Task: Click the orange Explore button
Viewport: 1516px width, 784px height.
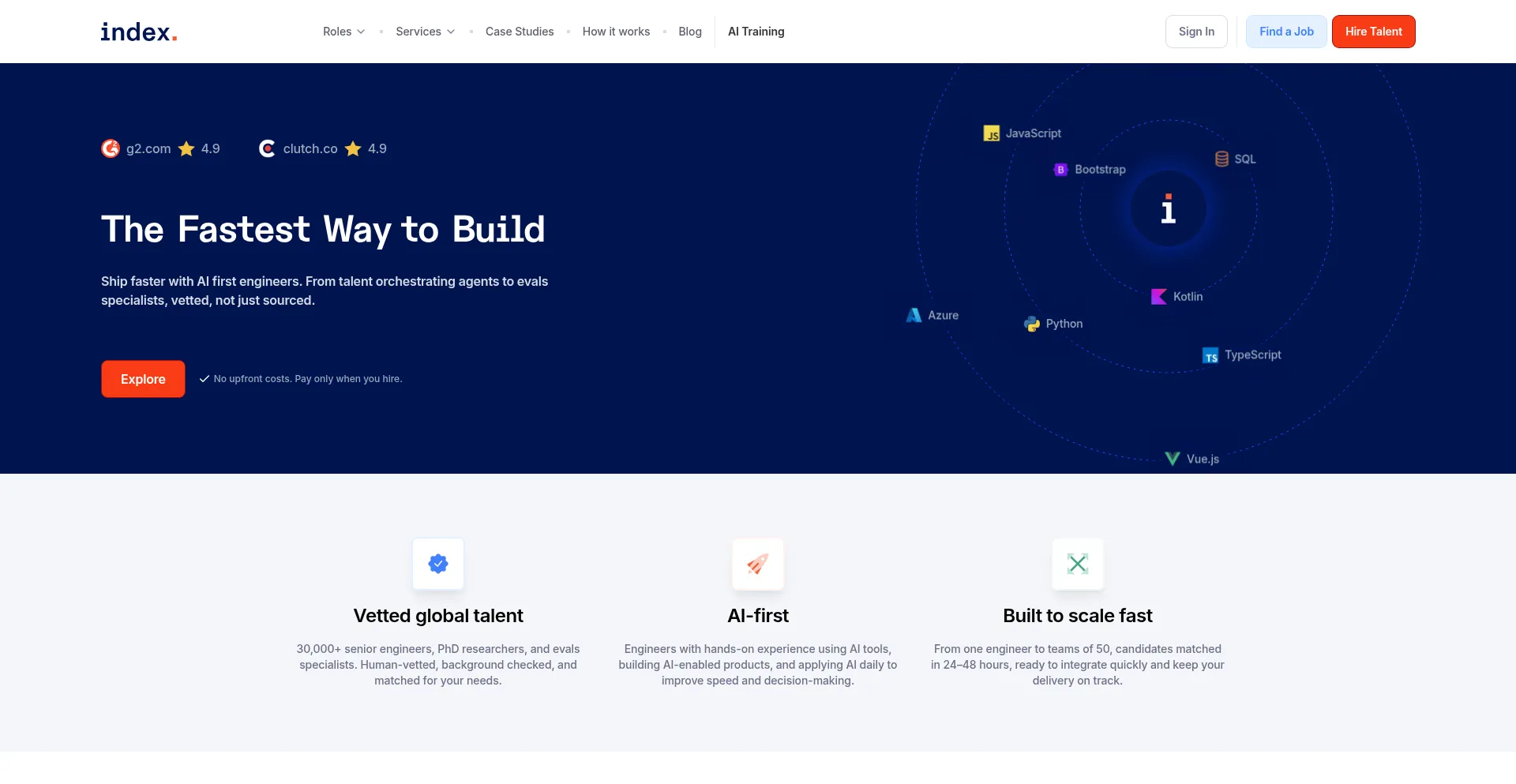Action: 143,379
